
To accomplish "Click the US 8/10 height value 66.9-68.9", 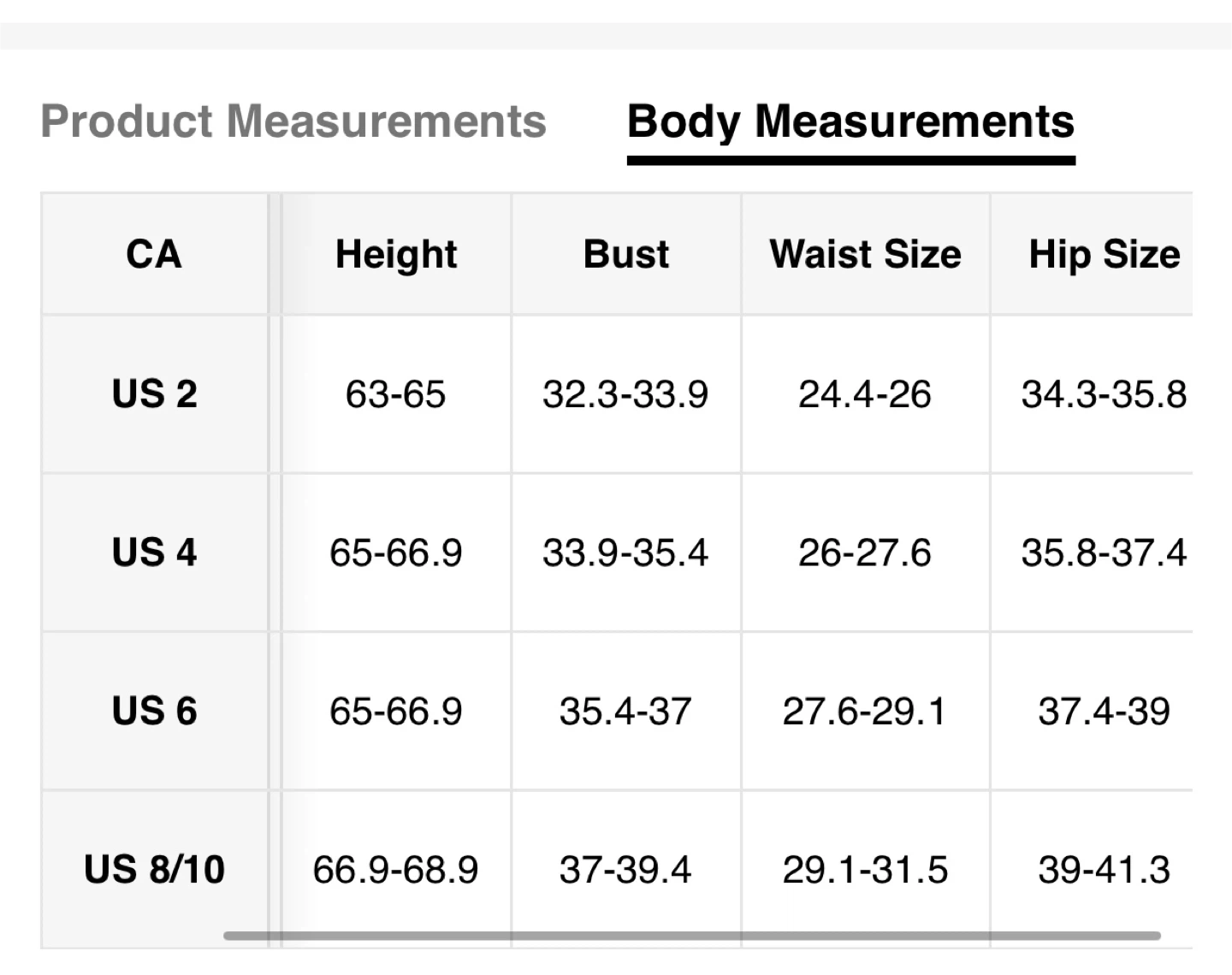I will (395, 869).
